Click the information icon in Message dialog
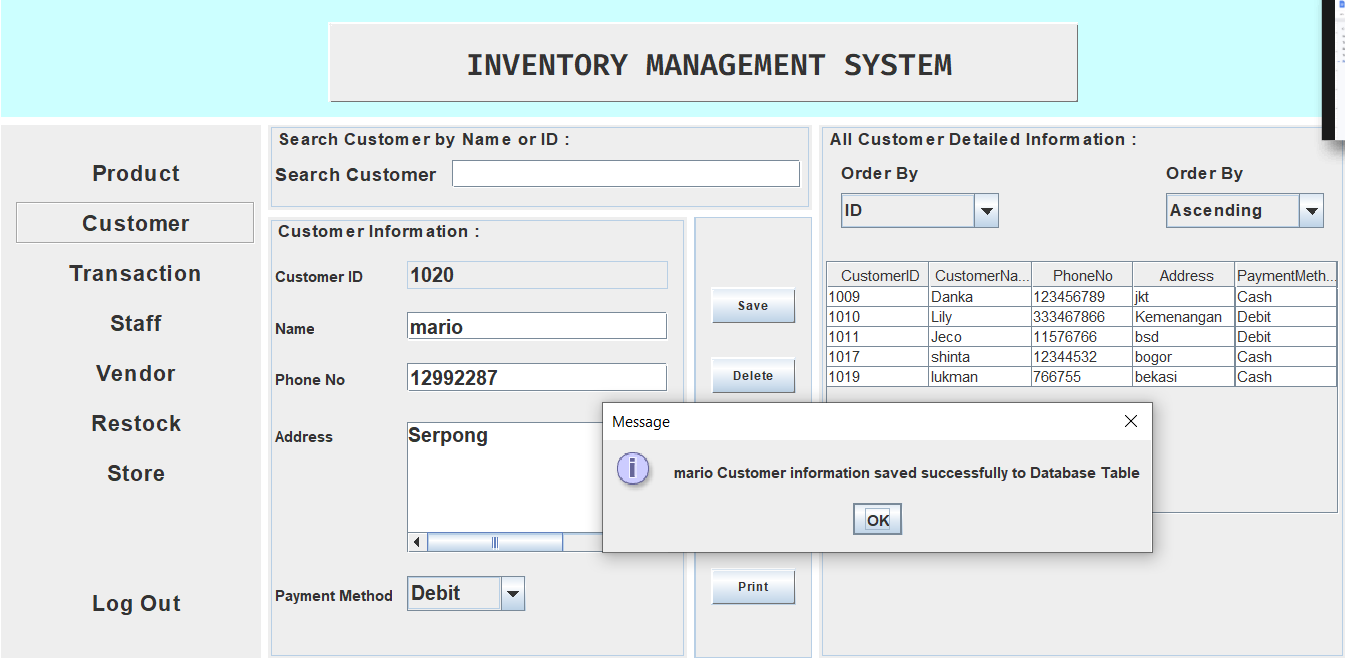Image resolution: width=1345 pixels, height=663 pixels. [x=633, y=468]
